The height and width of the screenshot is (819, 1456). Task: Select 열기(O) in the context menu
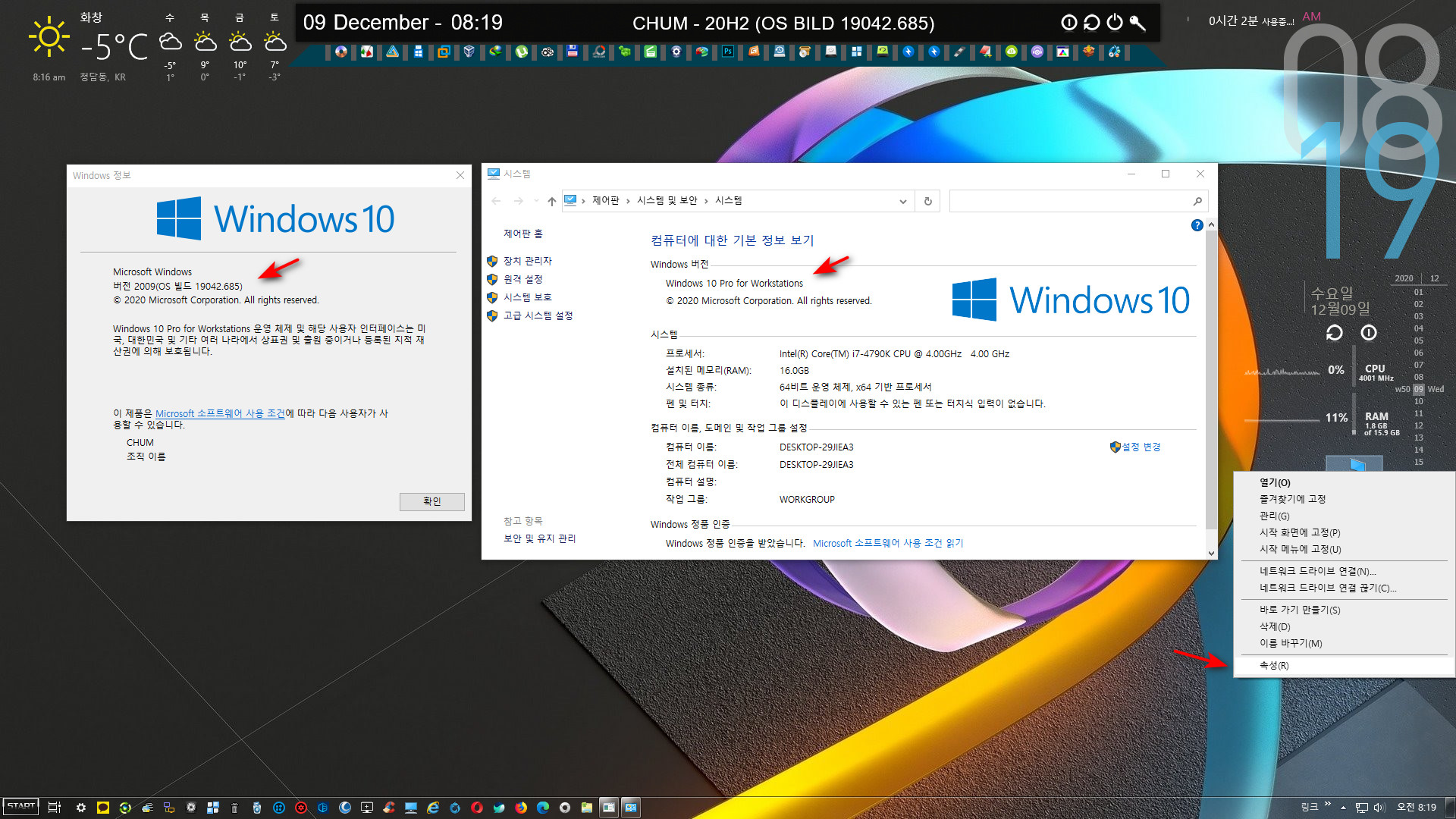point(1344,482)
